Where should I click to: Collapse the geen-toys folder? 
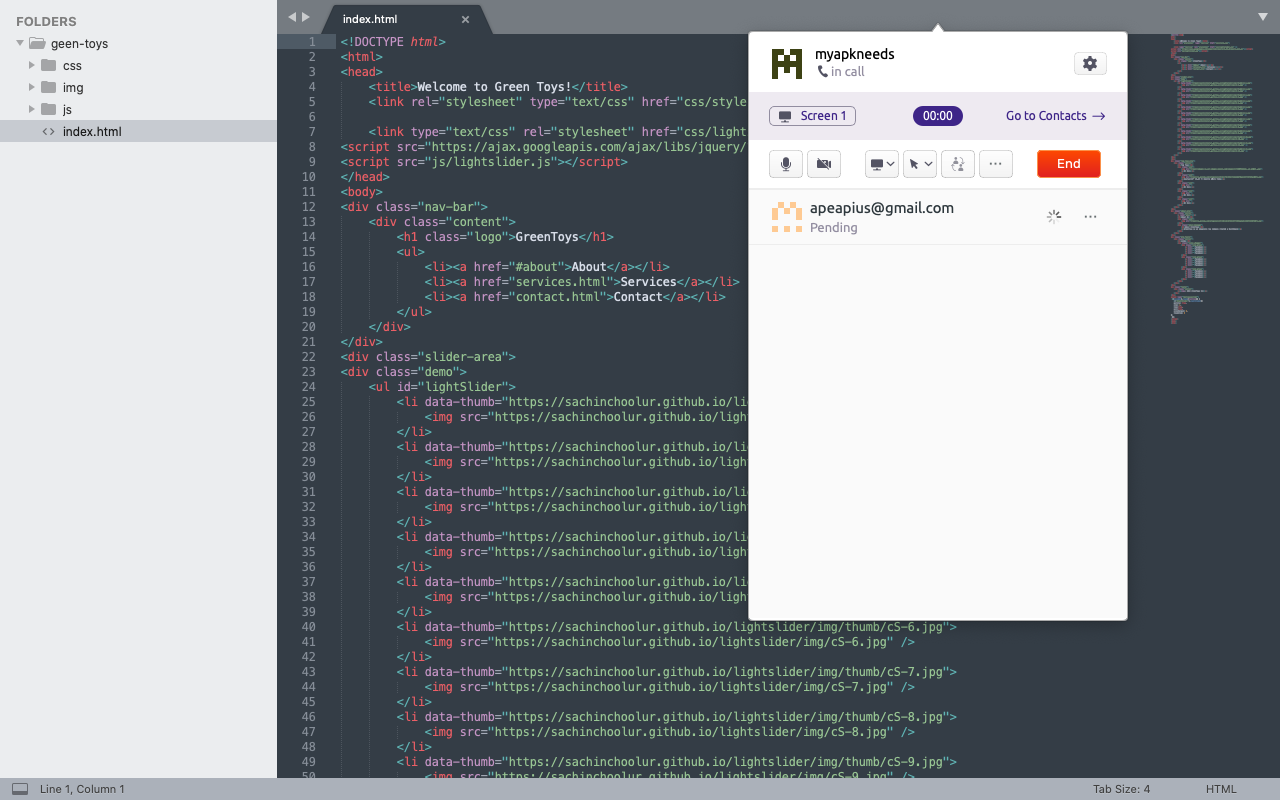click(18, 43)
